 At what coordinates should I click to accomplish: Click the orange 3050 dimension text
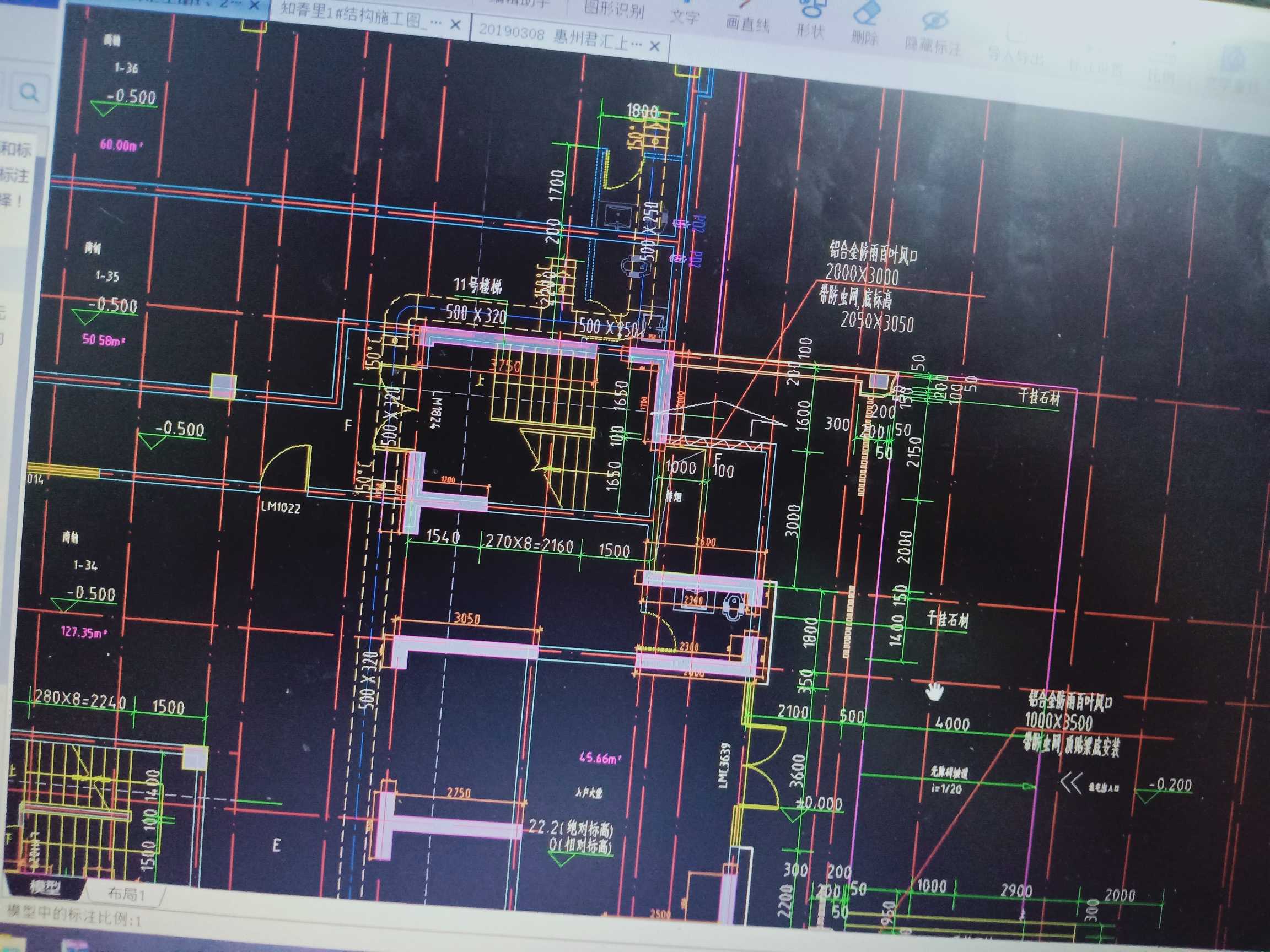[x=467, y=619]
